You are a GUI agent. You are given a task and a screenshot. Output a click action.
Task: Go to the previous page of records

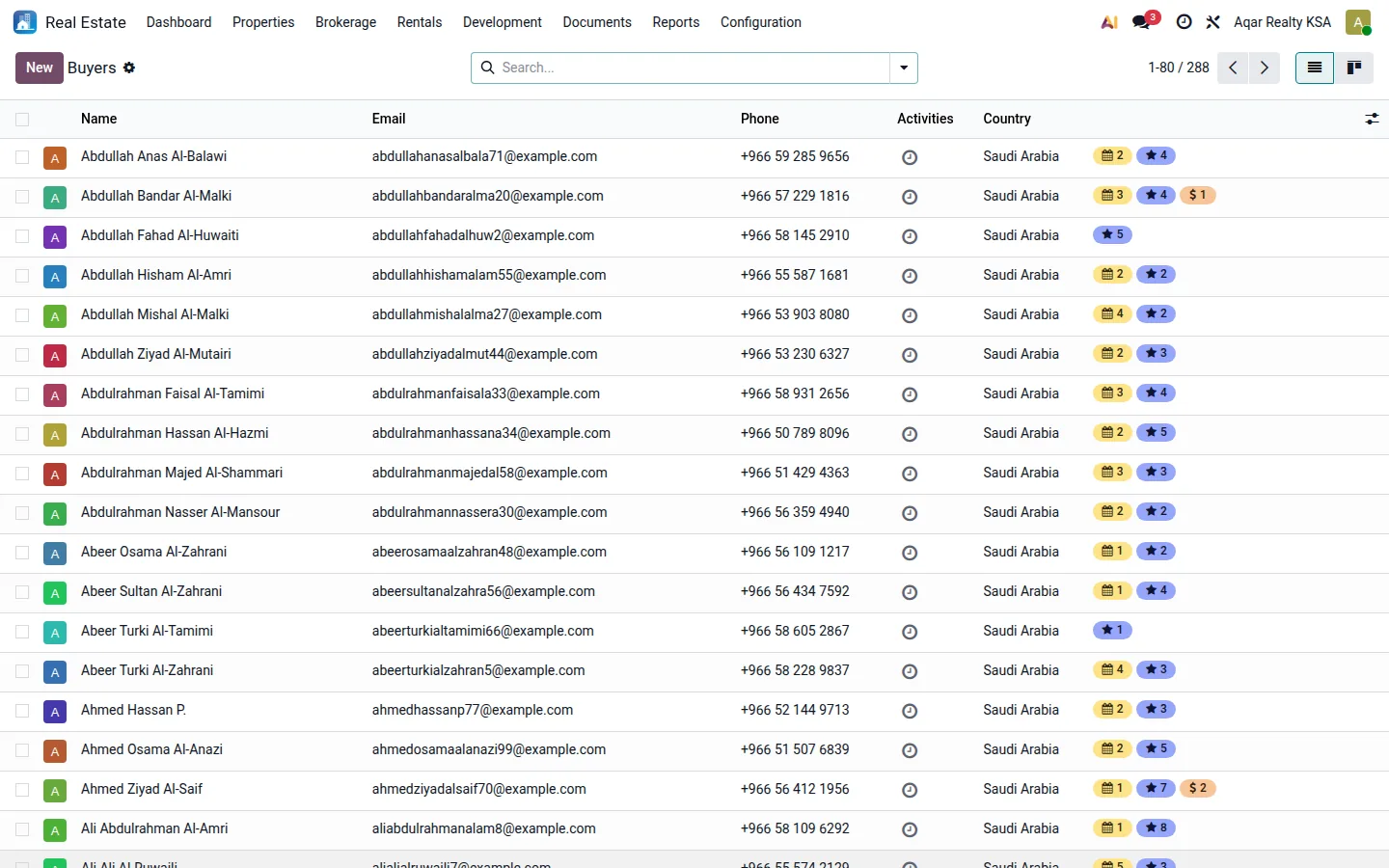point(1233,68)
